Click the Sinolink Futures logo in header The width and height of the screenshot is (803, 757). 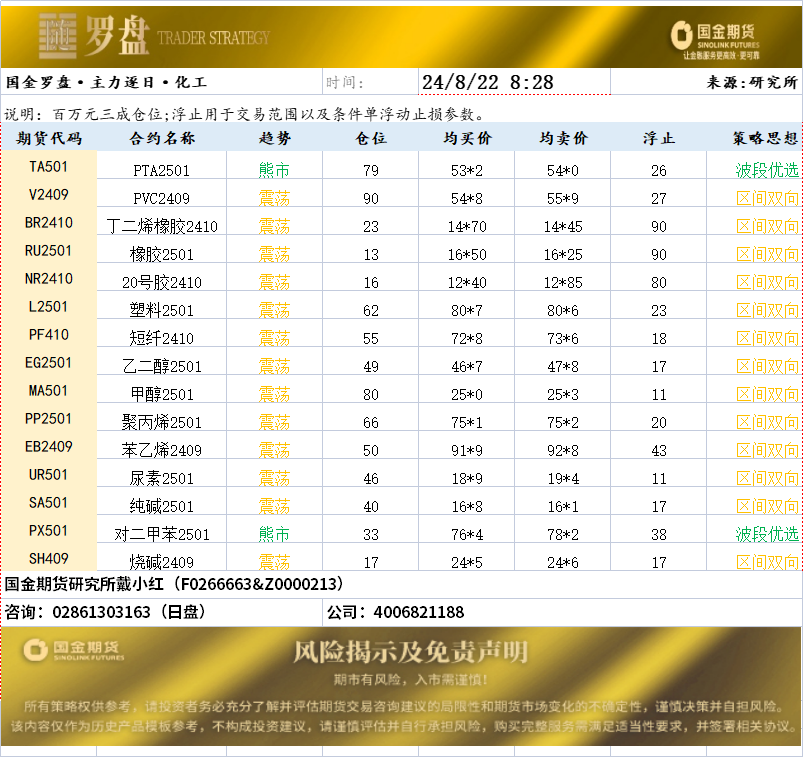(715, 40)
